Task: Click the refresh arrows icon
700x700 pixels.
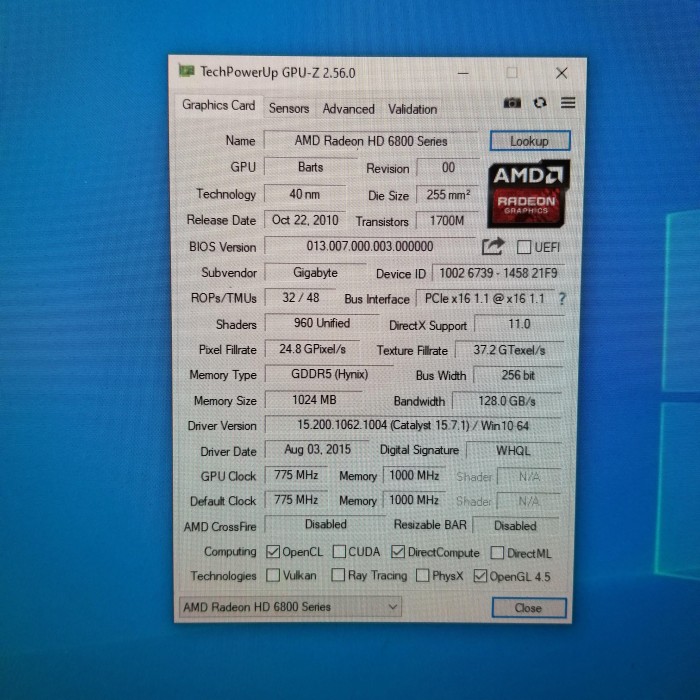Action: tap(540, 103)
